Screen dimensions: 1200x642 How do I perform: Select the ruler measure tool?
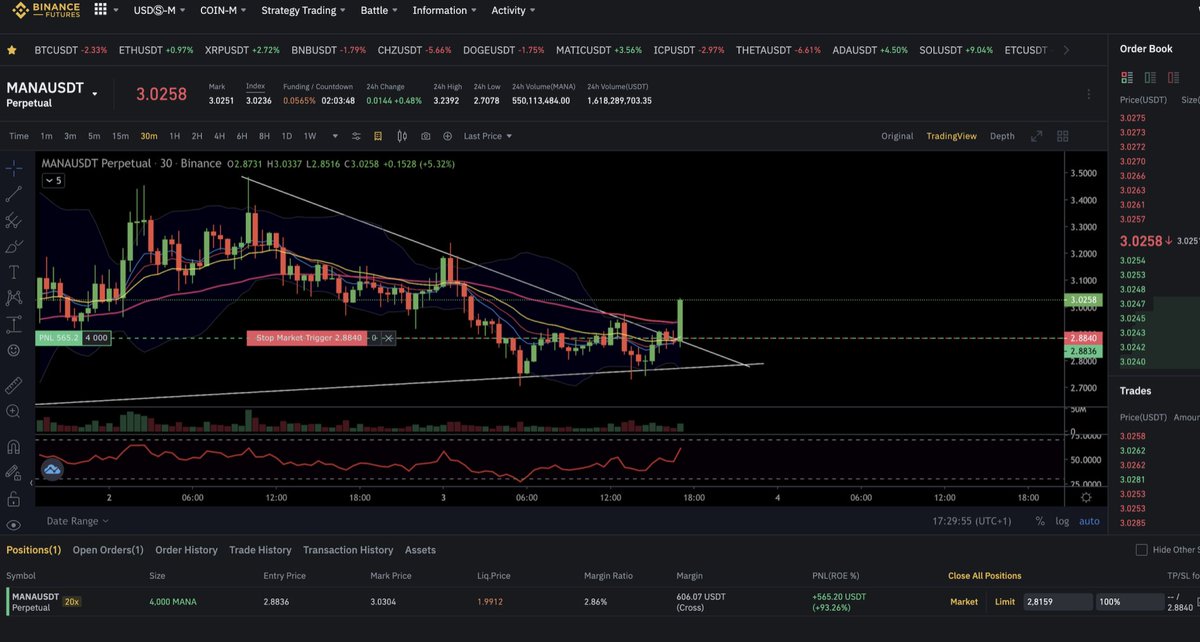click(14, 384)
